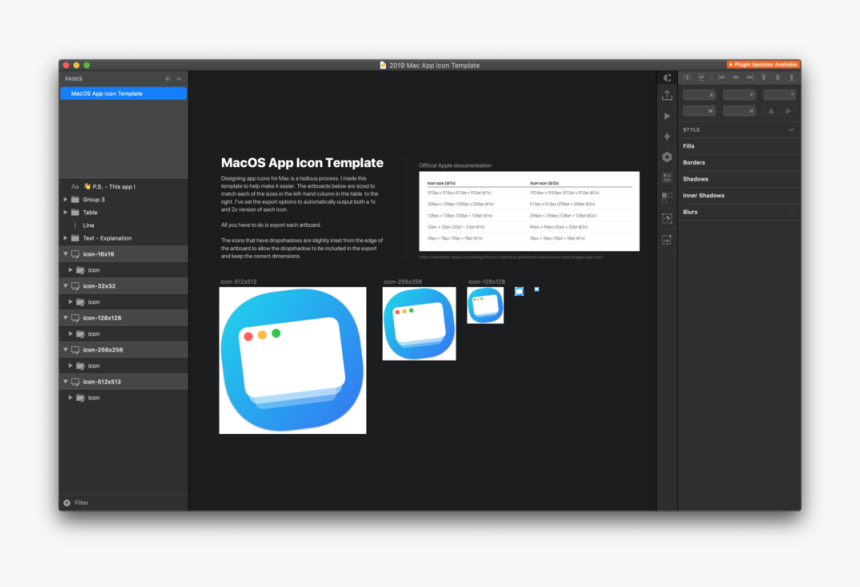Open the Apple developer documentation URL link
The height and width of the screenshot is (587, 860).
pyautogui.click(x=511, y=257)
